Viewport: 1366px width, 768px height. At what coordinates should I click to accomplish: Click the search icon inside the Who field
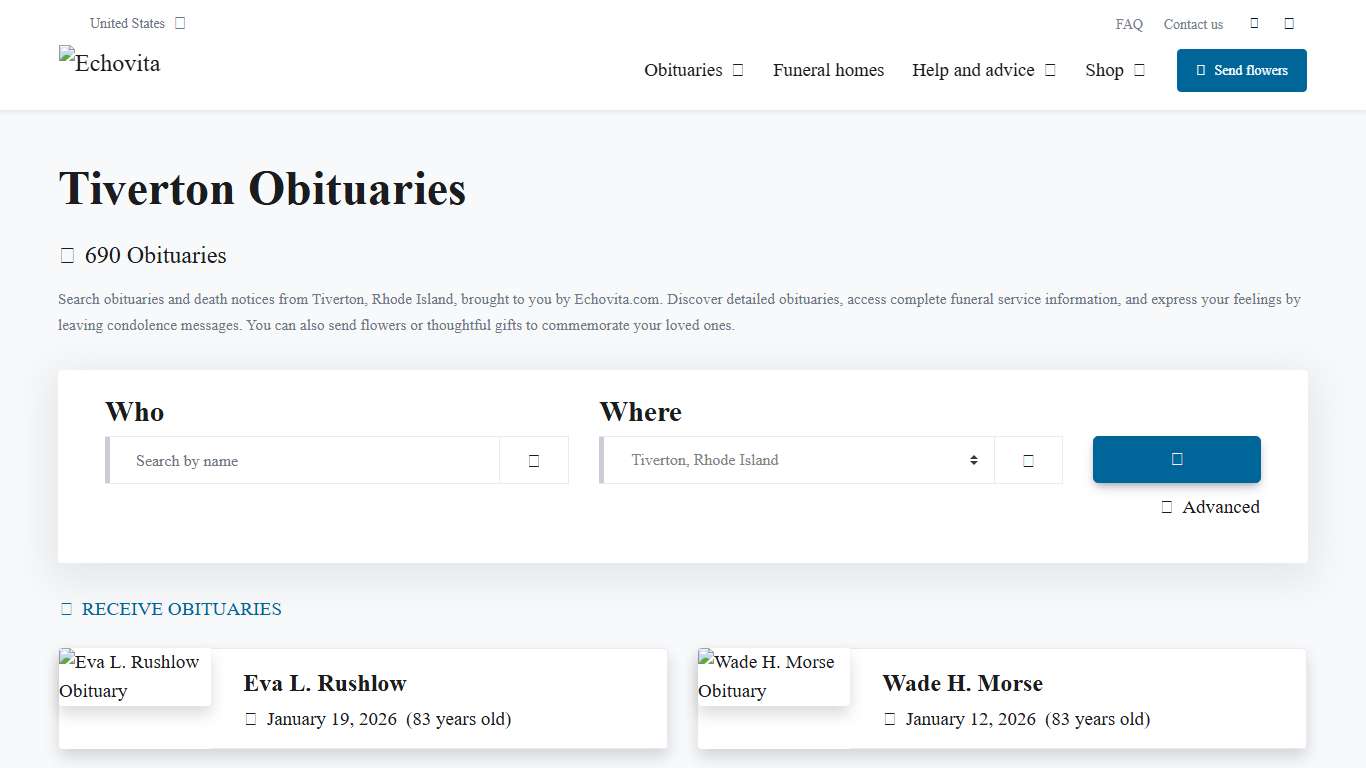[533, 459]
